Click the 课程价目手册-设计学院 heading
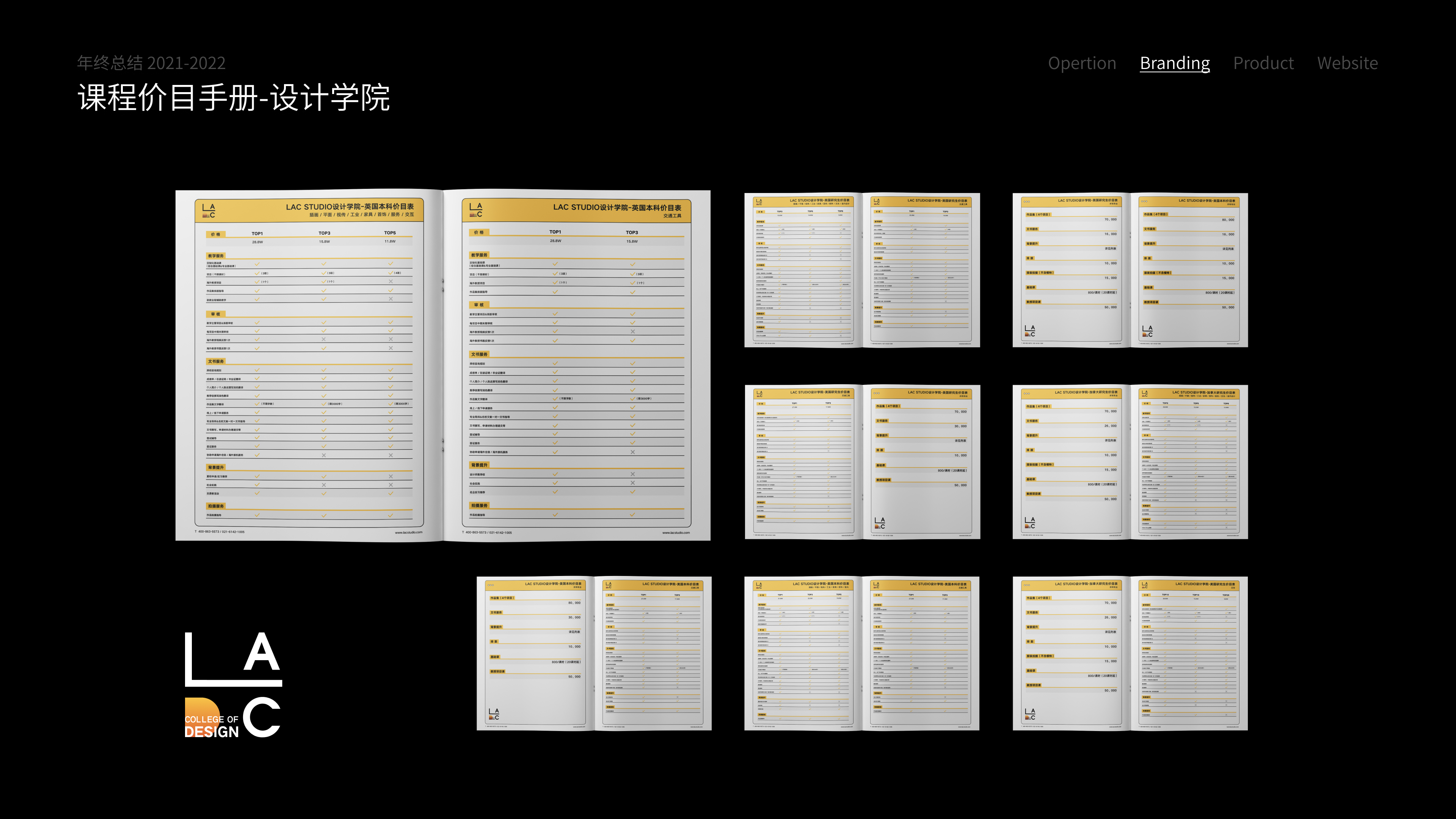Screen dimensions: 1456x819 [234, 98]
